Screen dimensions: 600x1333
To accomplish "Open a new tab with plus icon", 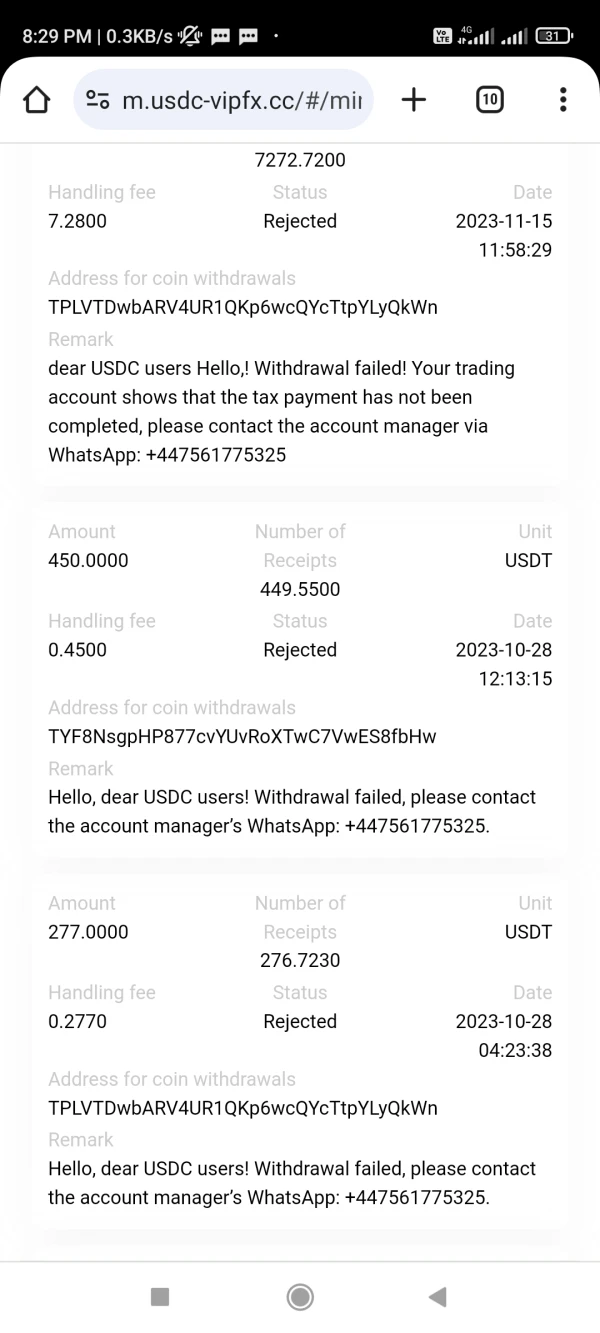I will [x=413, y=99].
